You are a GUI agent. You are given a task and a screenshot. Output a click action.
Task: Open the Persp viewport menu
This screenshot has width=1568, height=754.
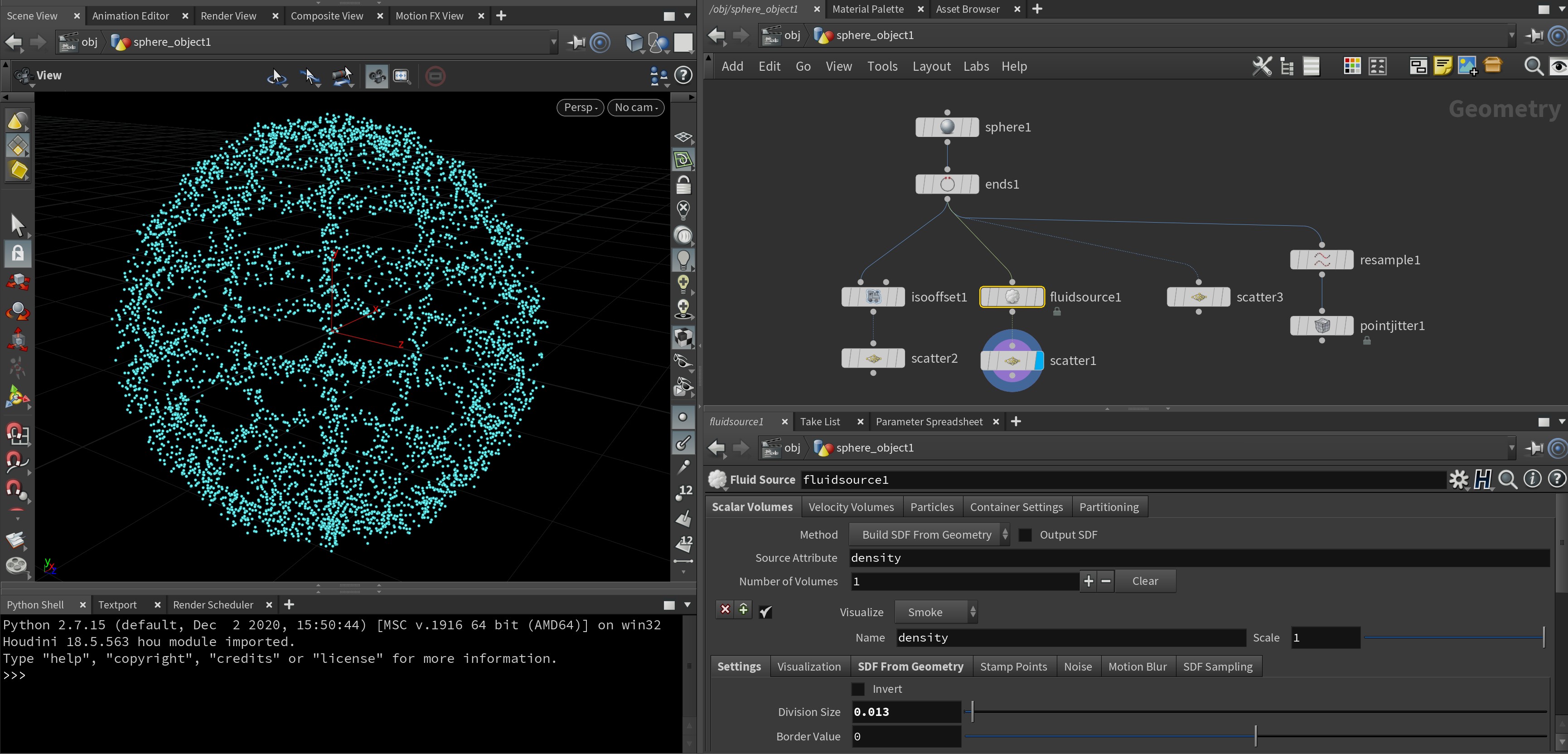[x=580, y=107]
